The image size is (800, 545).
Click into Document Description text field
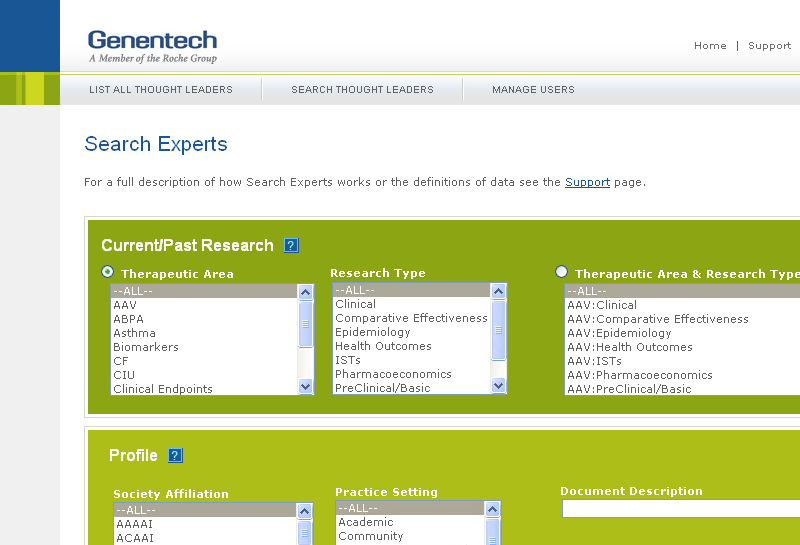(x=680, y=509)
